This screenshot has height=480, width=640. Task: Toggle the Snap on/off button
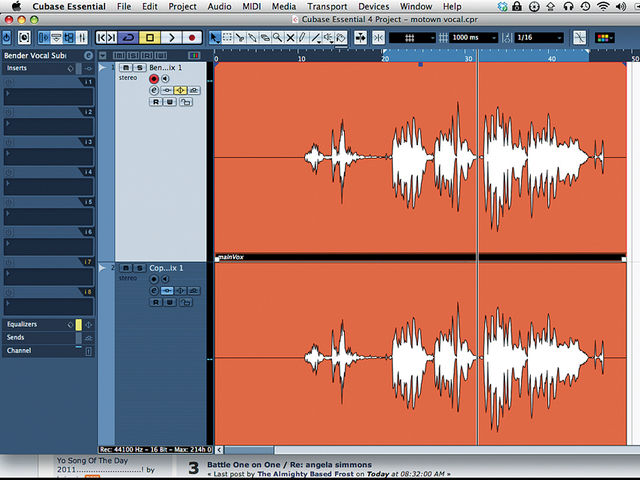(x=378, y=38)
